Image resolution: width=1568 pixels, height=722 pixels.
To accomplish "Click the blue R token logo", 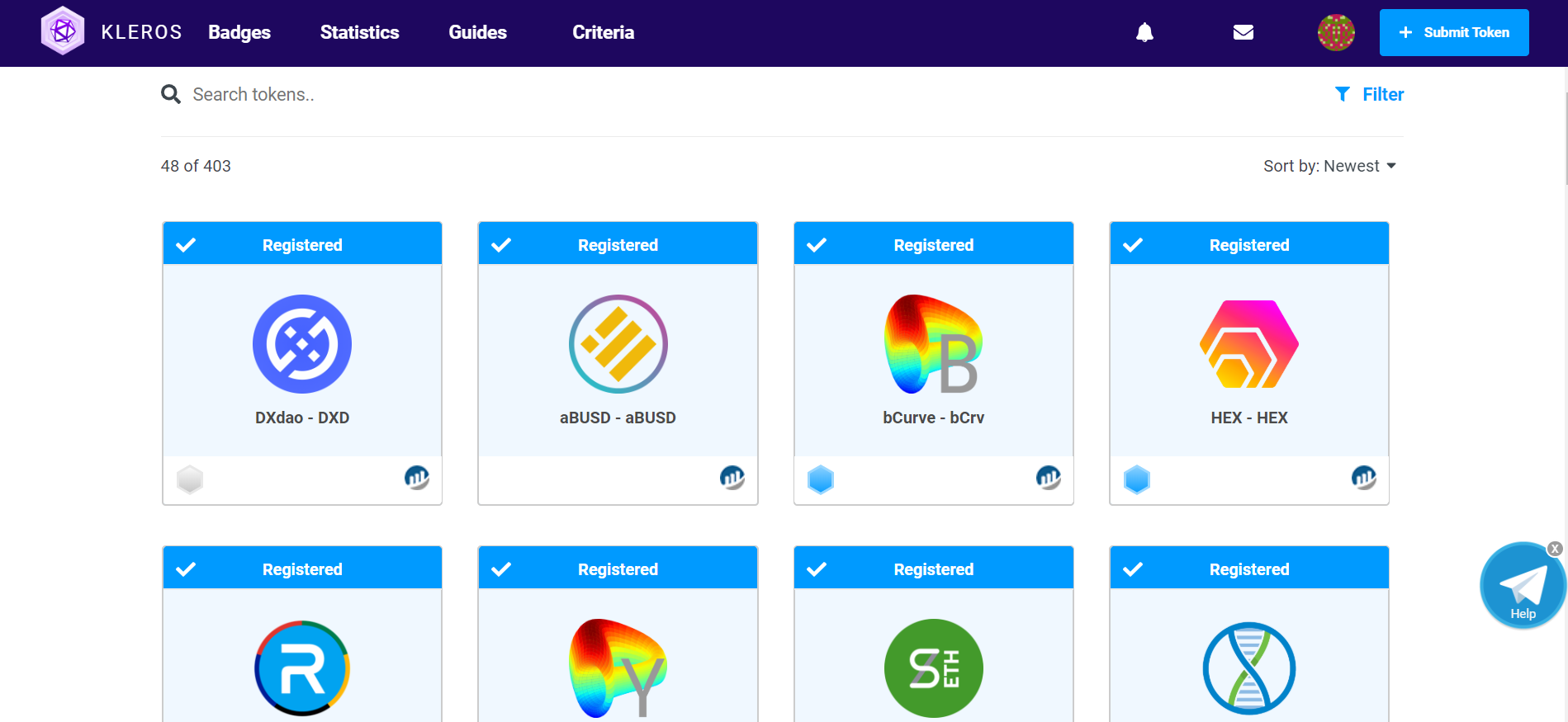I will pos(302,668).
